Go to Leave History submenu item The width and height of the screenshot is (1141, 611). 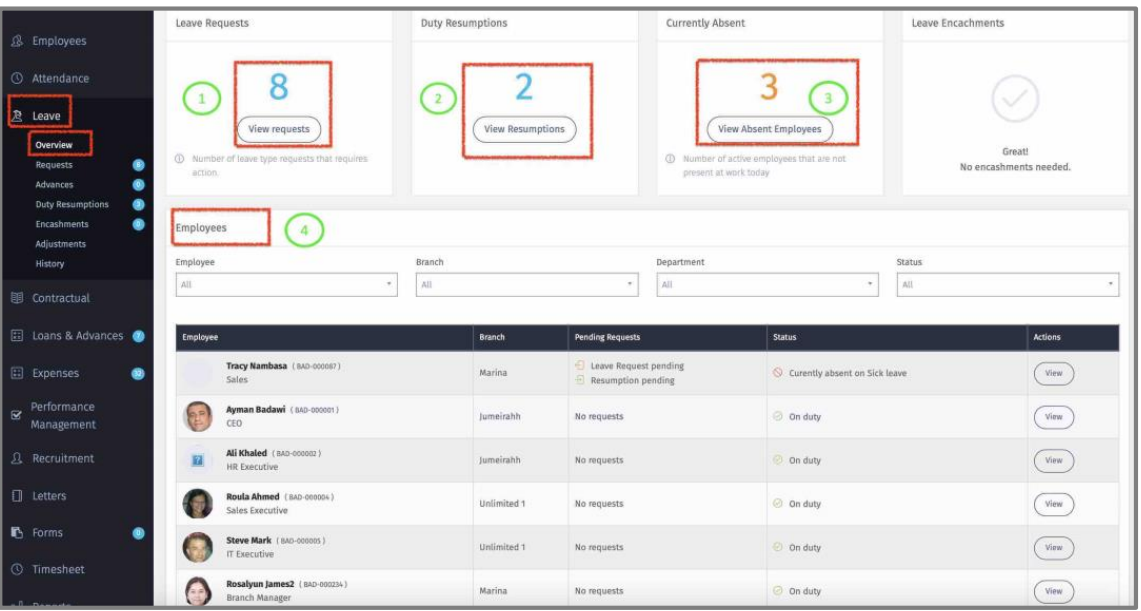tap(50, 264)
